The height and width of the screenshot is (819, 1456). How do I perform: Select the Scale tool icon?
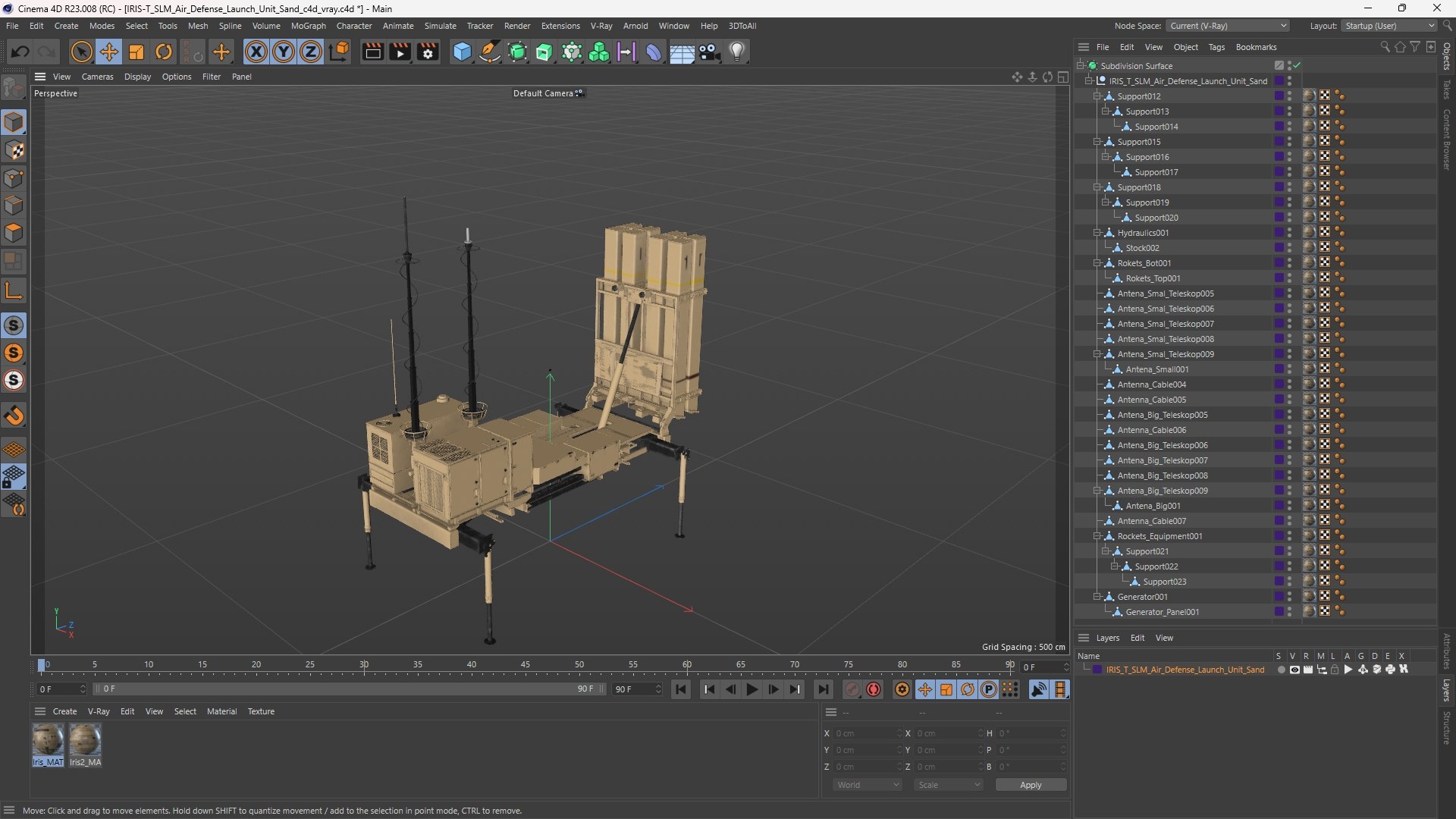(x=136, y=52)
